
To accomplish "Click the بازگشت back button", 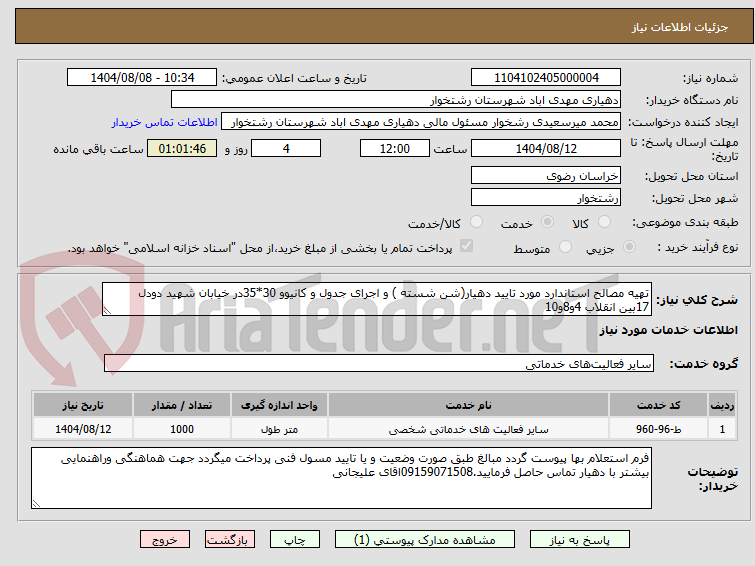I will pyautogui.click(x=230, y=540).
